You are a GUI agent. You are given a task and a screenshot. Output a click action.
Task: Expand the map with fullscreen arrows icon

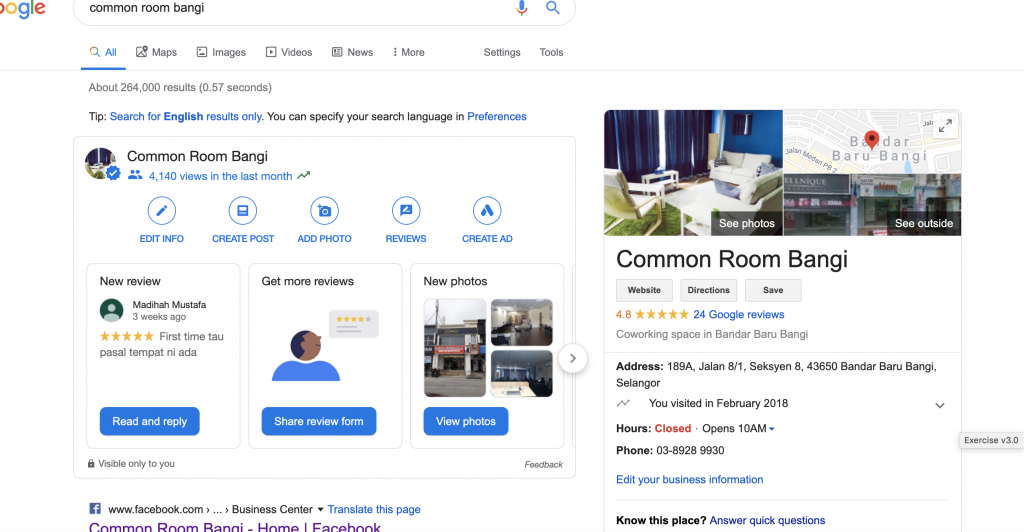[945, 125]
